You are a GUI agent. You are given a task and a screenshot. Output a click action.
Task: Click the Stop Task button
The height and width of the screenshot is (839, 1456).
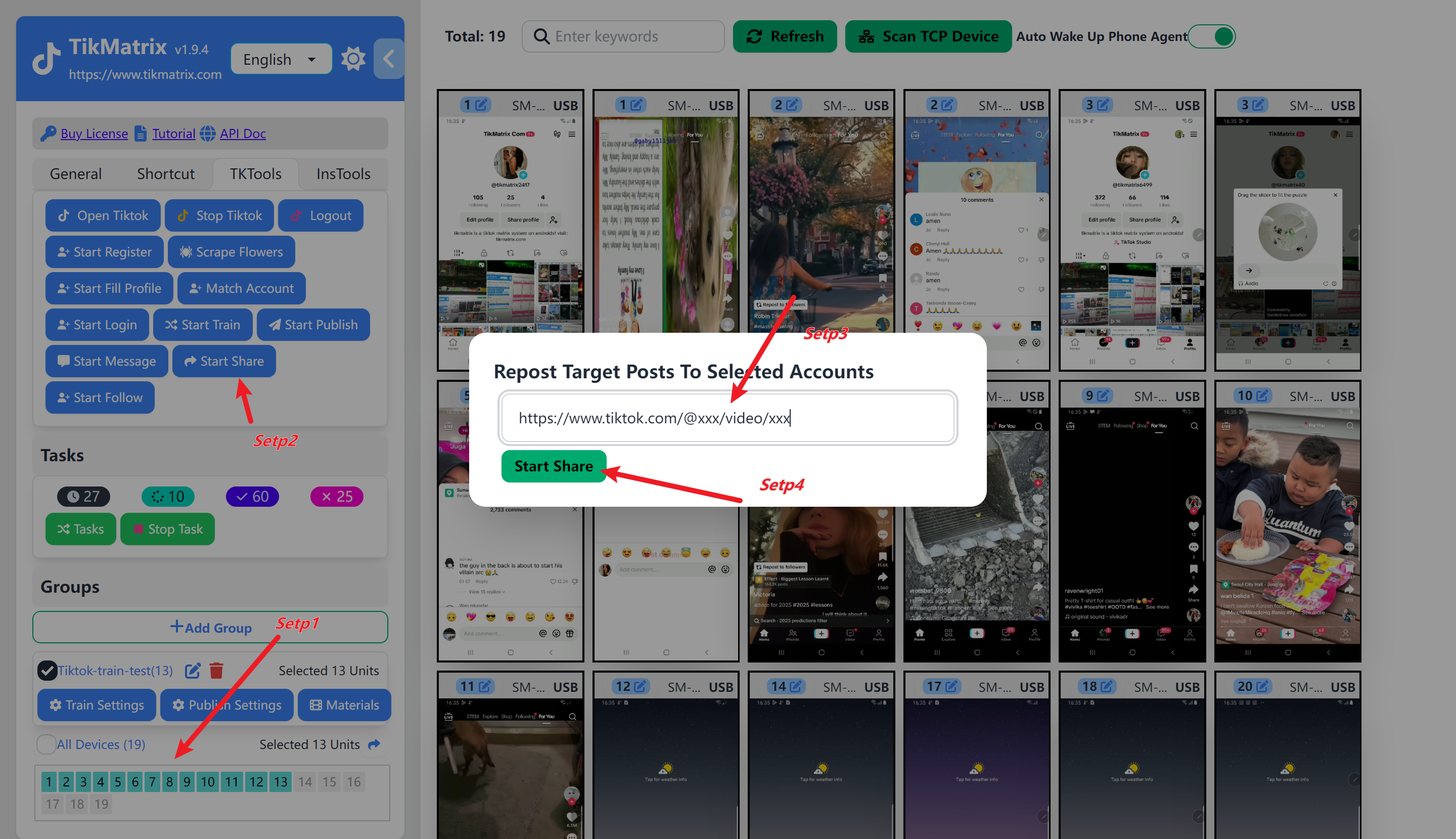(x=168, y=528)
